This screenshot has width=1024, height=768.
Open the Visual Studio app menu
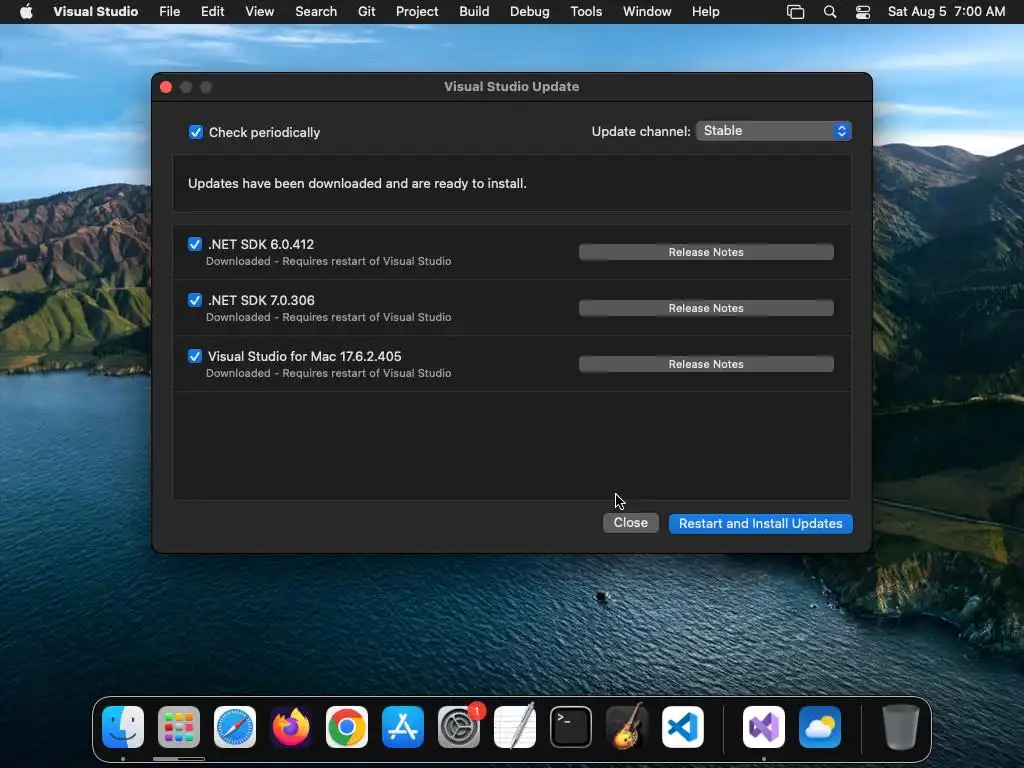(95, 12)
